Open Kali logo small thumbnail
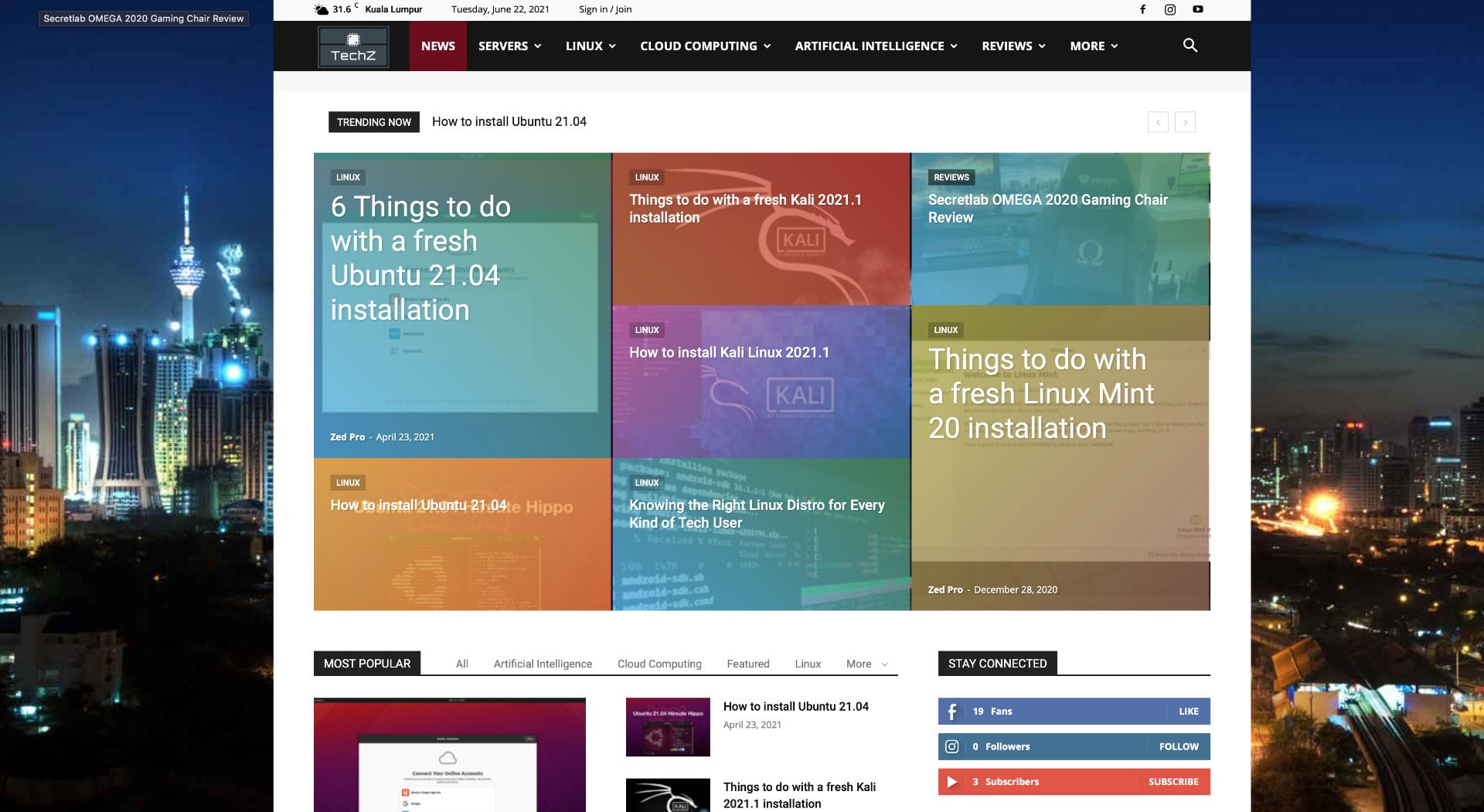Image resolution: width=1484 pixels, height=812 pixels. (x=668, y=795)
